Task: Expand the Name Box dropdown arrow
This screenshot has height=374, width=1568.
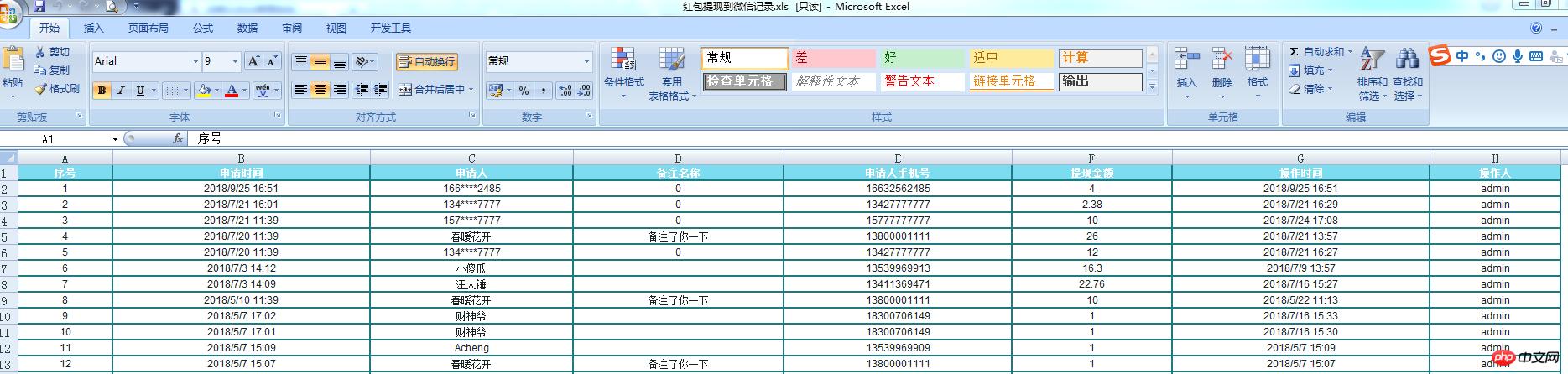Action: (115, 139)
